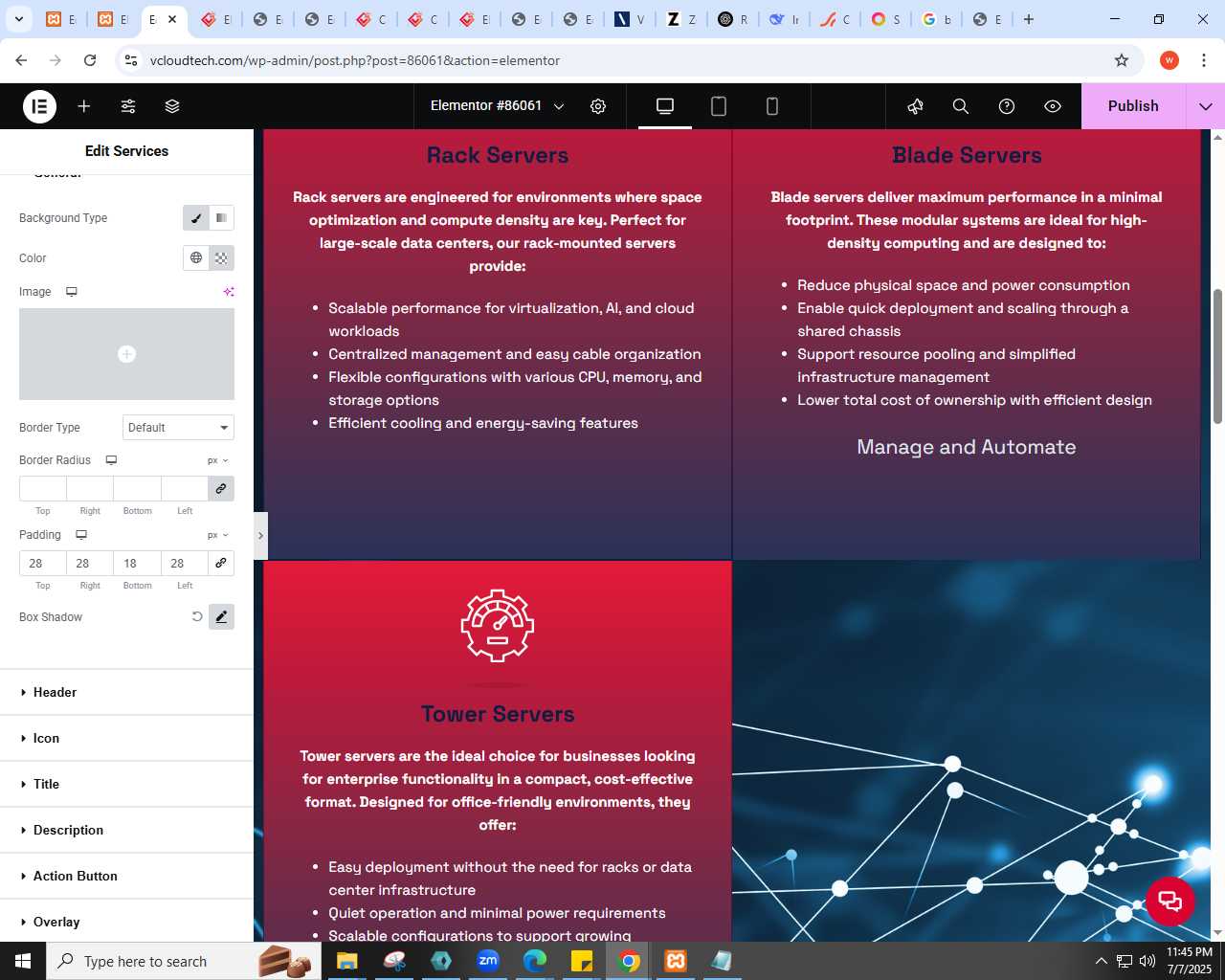The image size is (1225, 980).
Task: Click the taskbar search box
Action: pyautogui.click(x=182, y=961)
